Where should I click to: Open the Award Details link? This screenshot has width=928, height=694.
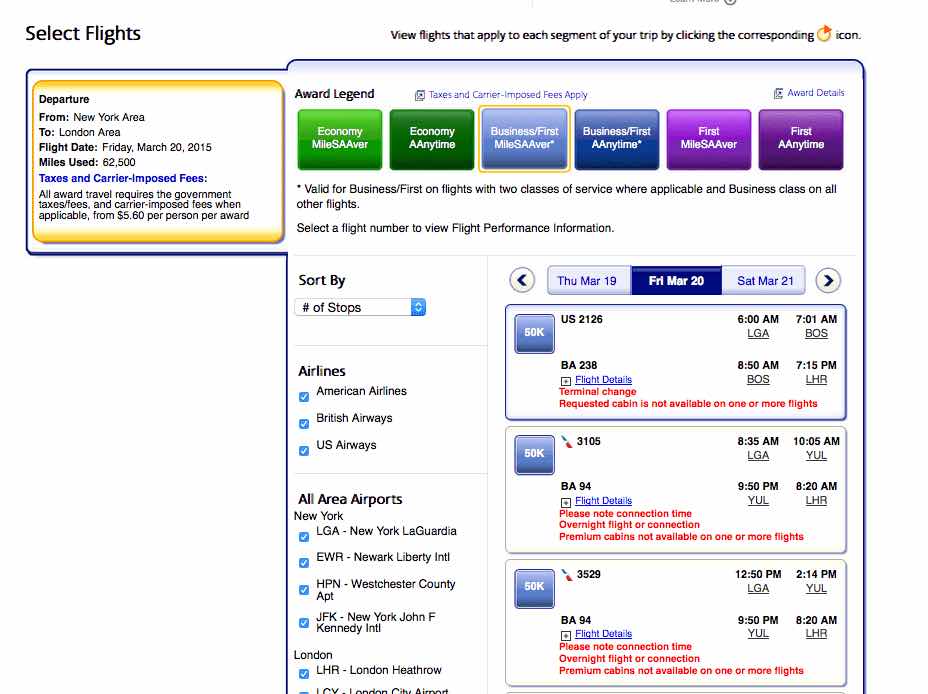pyautogui.click(x=816, y=93)
